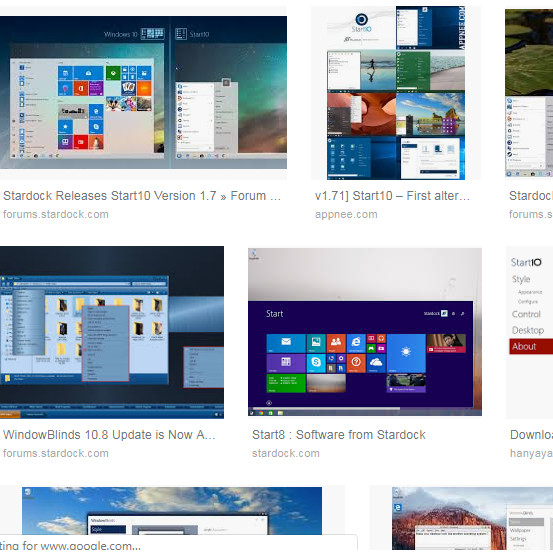The image size is (553, 553).
Task: Click forums.stardock.com under Start10 Version 1.7
Action: tap(56, 214)
